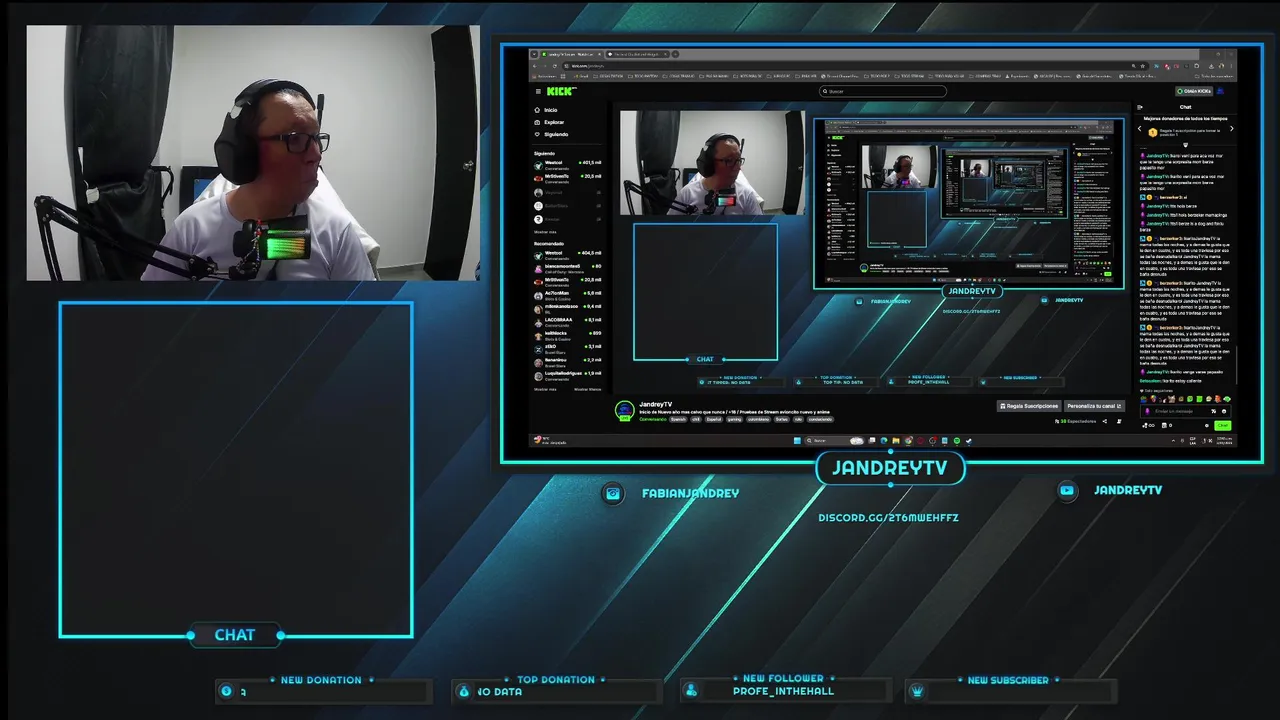
Task: Click the weather widget on the taskbar
Action: [550, 440]
